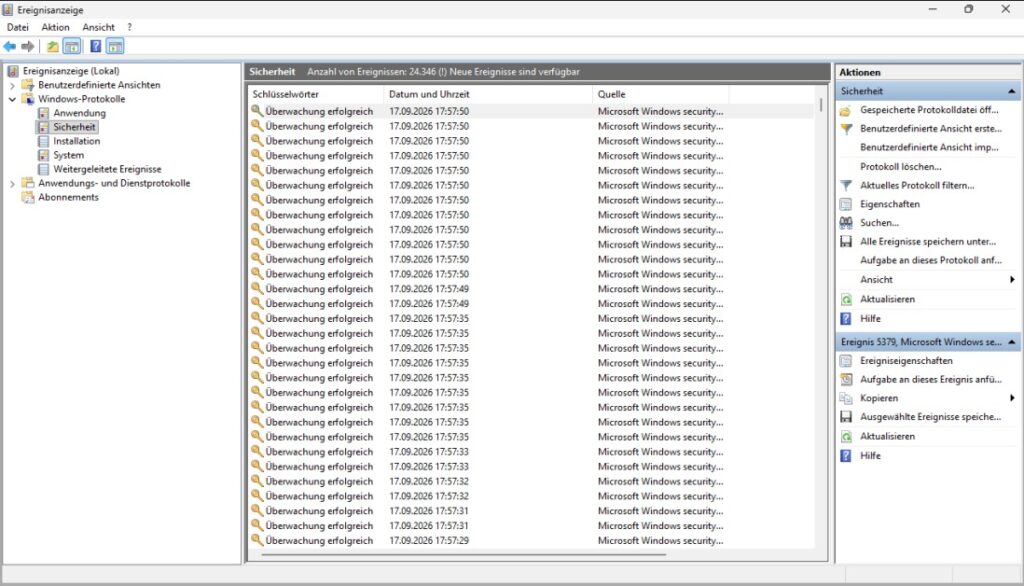Select the event row dated 17:57:33 first
This screenshot has width=1024, height=586.
coord(532,452)
